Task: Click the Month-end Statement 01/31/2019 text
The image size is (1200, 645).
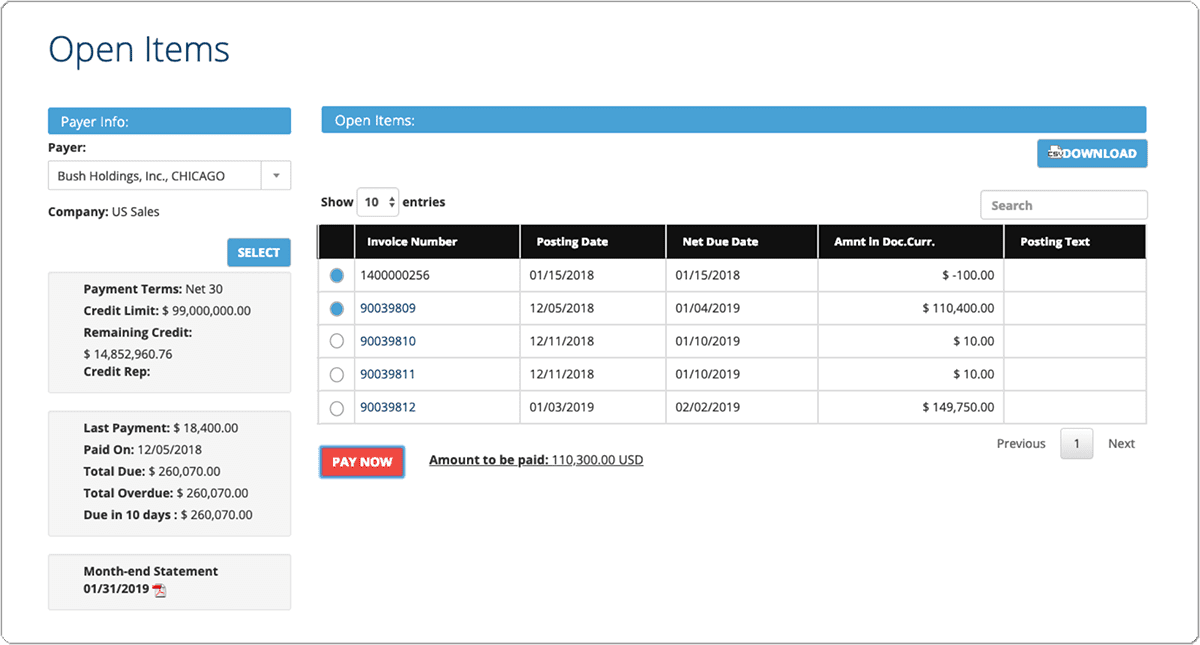Action: click(x=151, y=580)
